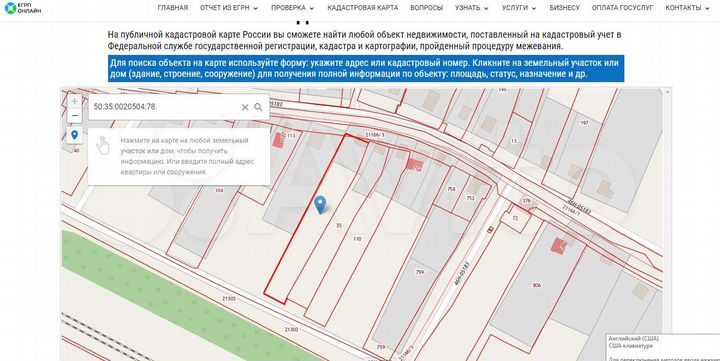Image resolution: width=720 pixels, height=361 pixels.
Task: Open КАДАСТРОВАЯ КАРТА page
Action: (363, 8)
